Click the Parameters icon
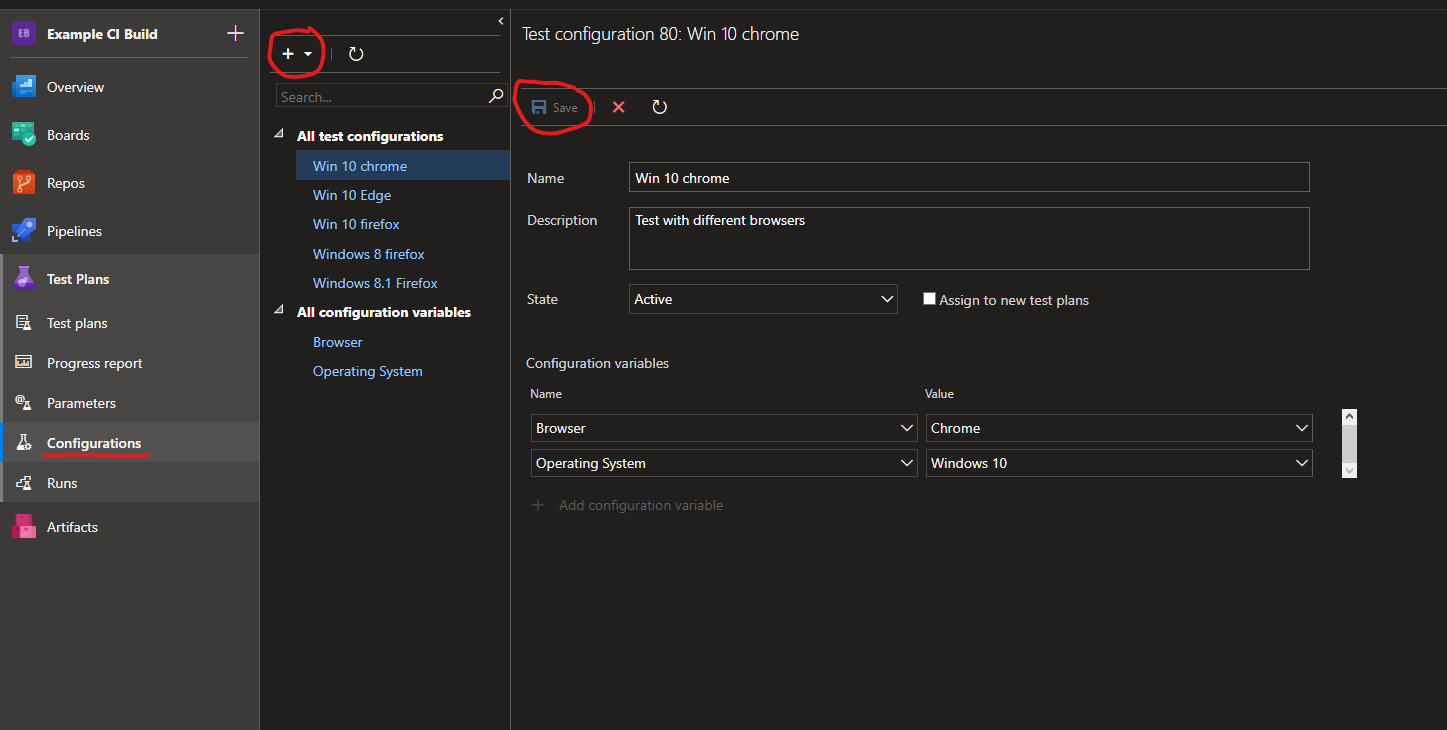This screenshot has height=730, width=1447. click(24, 403)
